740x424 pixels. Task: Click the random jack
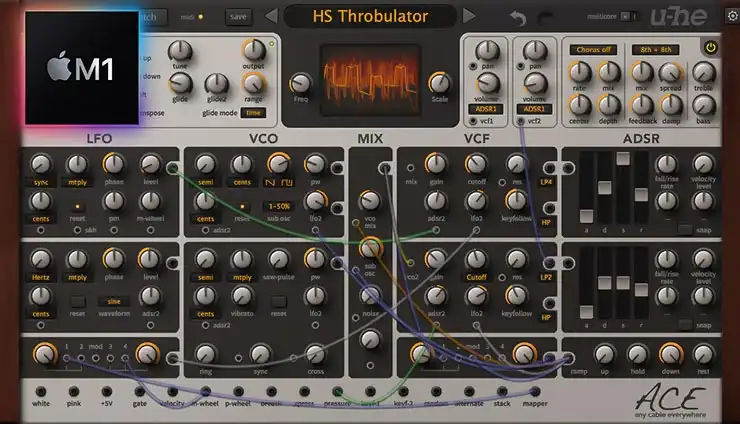436,391
